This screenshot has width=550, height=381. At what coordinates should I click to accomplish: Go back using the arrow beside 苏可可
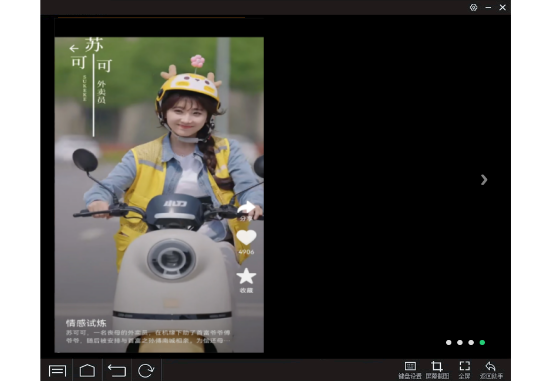pos(74,48)
